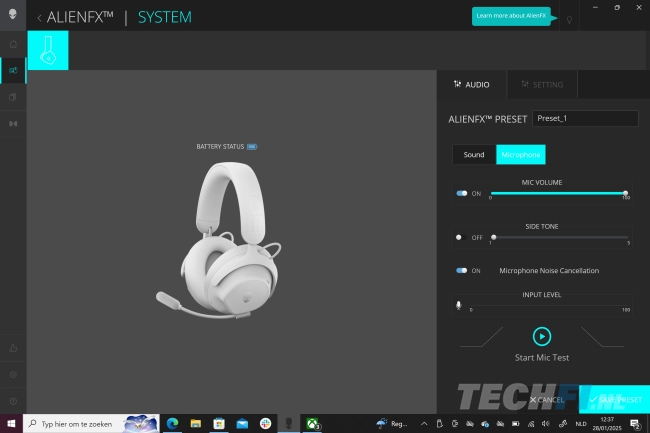Expand hidden system tray icons chevron
The image size is (650, 433).
coord(424,423)
